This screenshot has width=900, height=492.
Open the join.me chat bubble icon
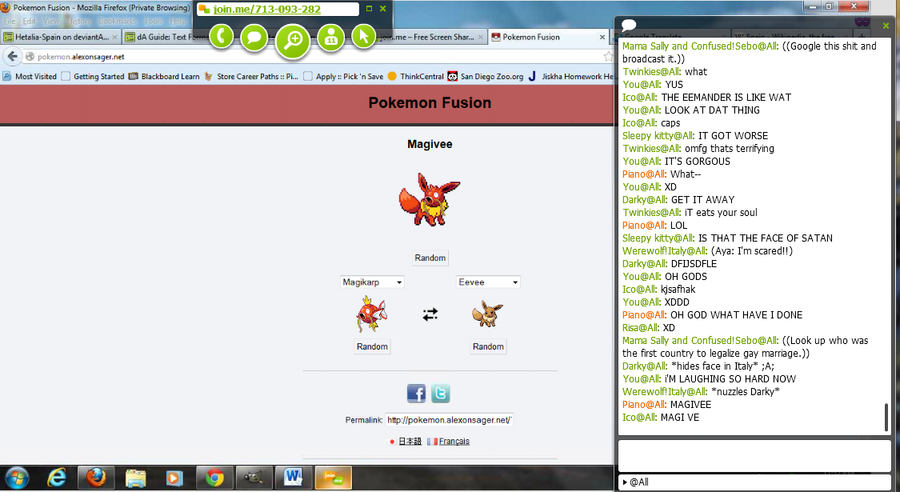coord(254,38)
